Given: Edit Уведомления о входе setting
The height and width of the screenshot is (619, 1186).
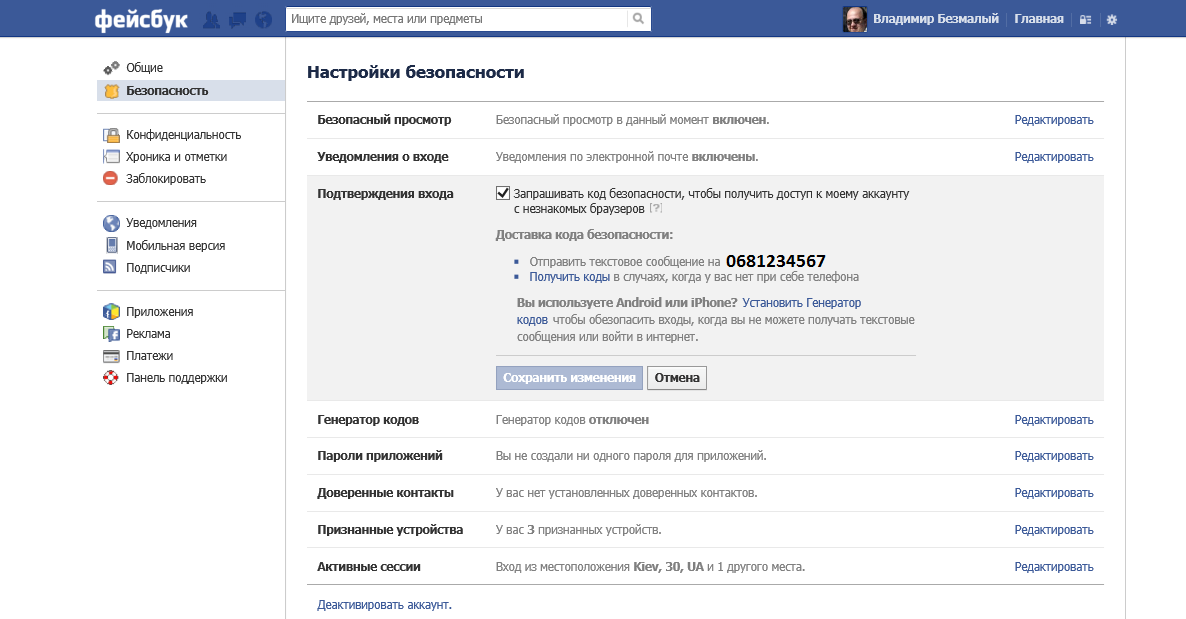Looking at the screenshot, I should [x=1054, y=157].
